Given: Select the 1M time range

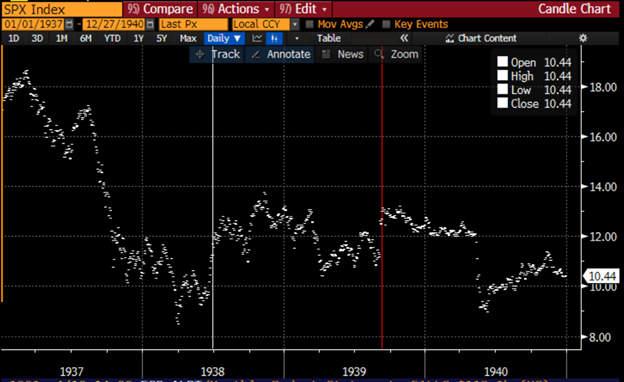Looking at the screenshot, I should click(x=61, y=38).
